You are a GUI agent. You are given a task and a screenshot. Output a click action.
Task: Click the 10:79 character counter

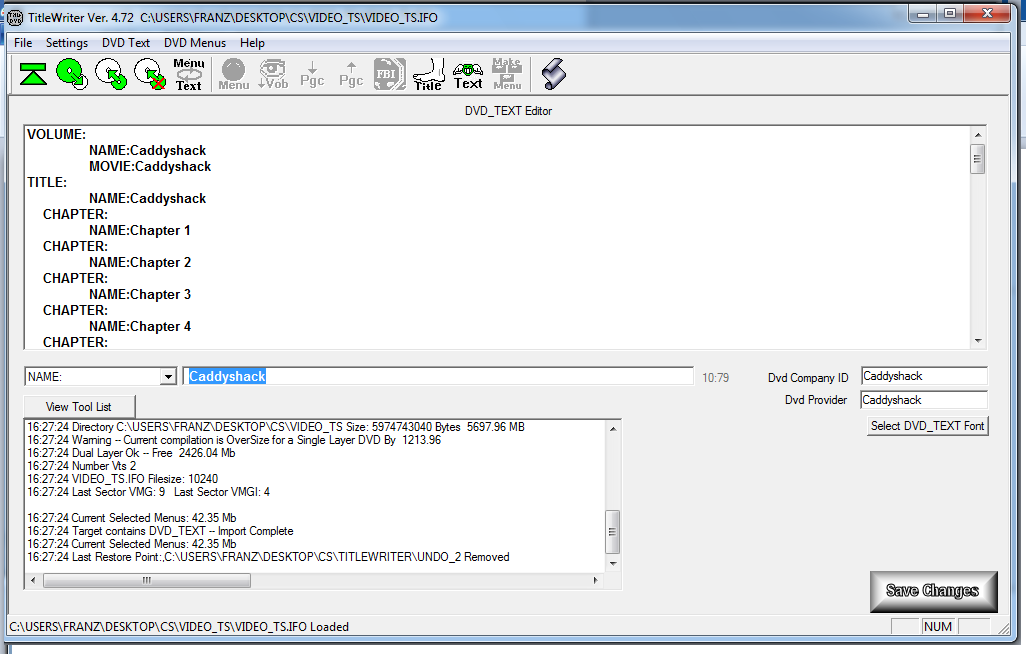(715, 378)
